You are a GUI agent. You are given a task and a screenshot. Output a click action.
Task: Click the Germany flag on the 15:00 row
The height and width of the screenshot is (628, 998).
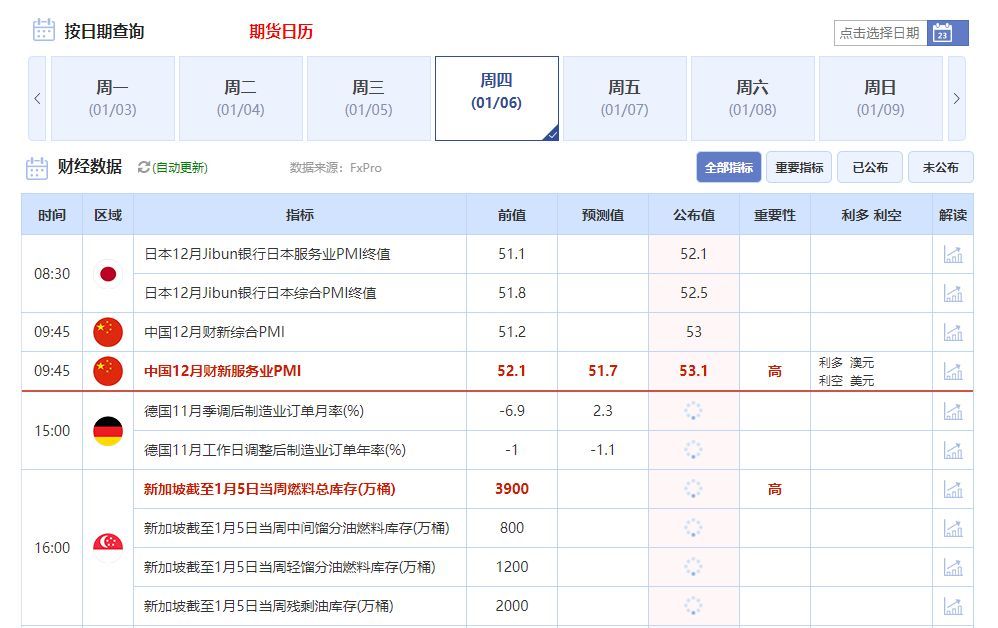pos(107,431)
